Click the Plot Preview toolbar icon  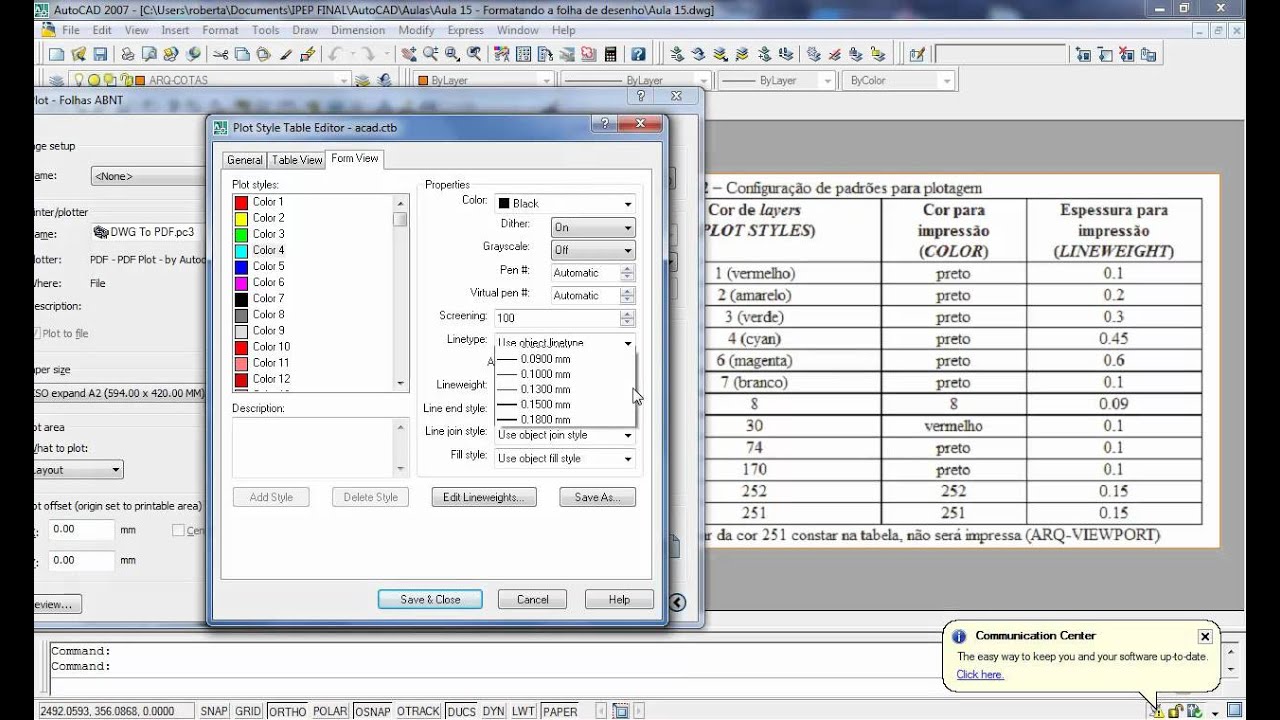pyautogui.click(x=147, y=54)
